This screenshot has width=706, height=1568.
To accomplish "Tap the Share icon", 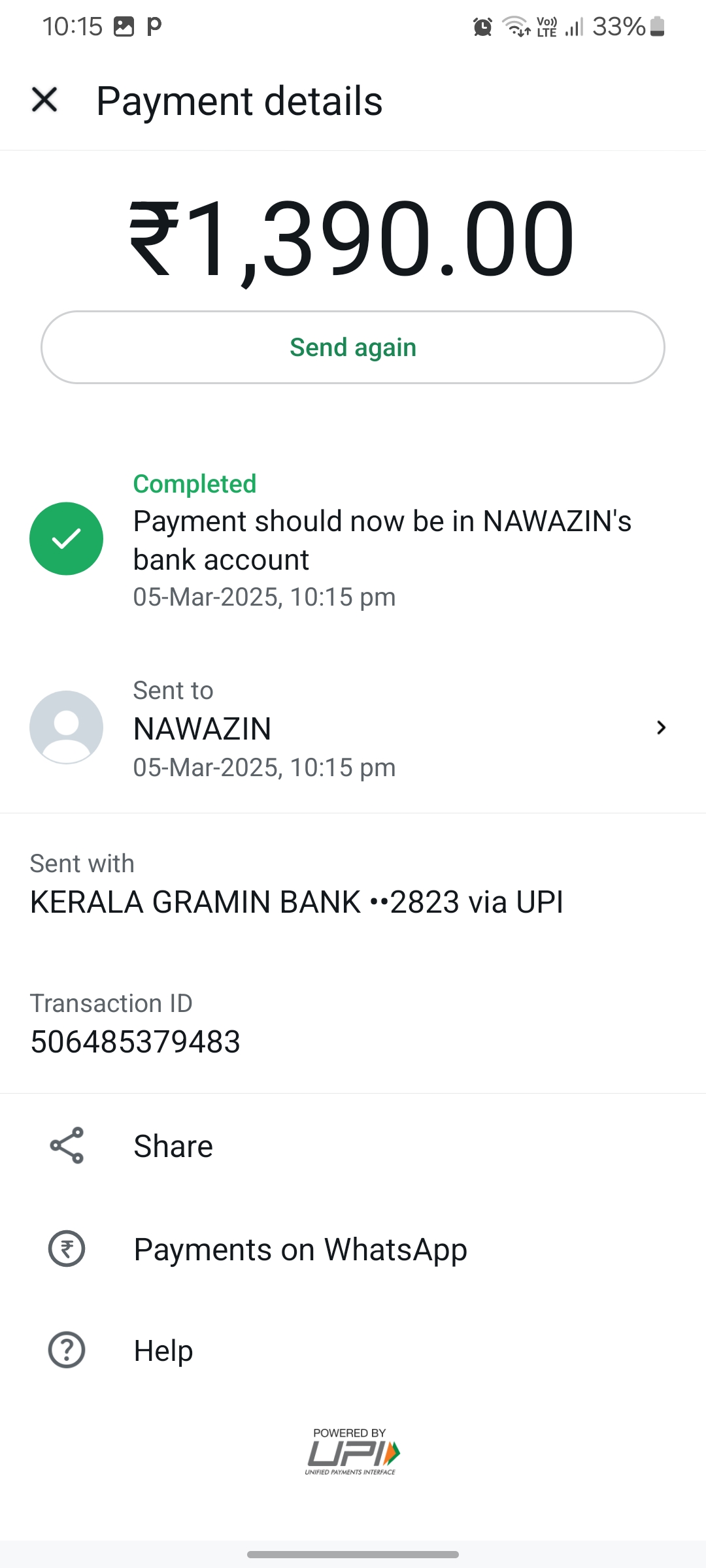I will pyautogui.click(x=67, y=1145).
